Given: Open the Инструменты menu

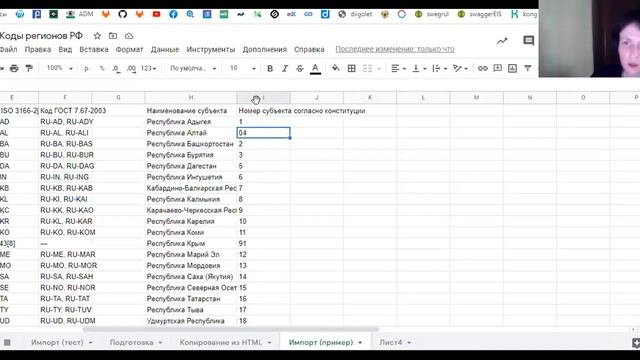Looking at the screenshot, I should (x=211, y=49).
